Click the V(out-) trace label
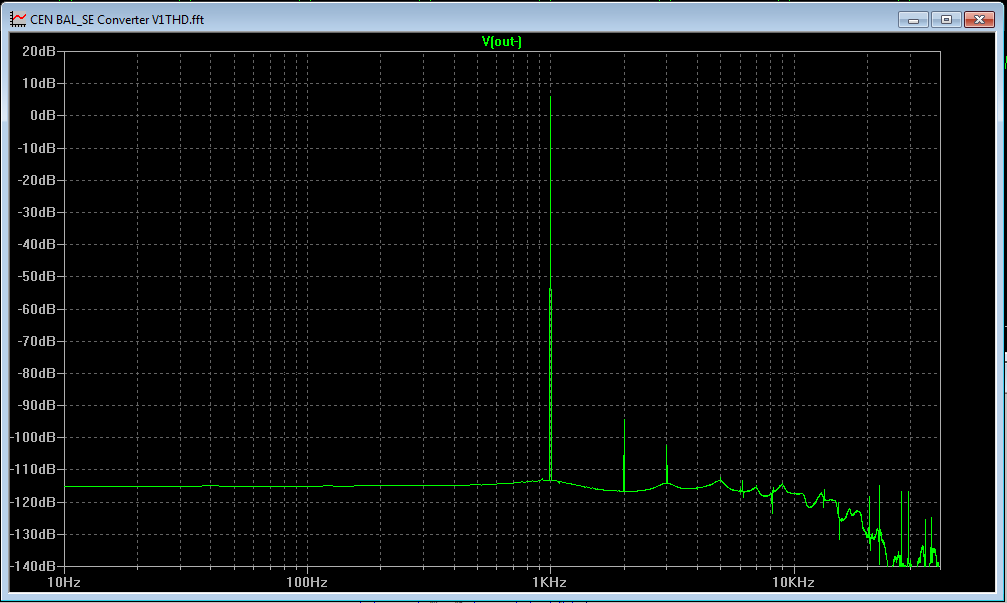The width and height of the screenshot is (1007, 603). [502, 42]
